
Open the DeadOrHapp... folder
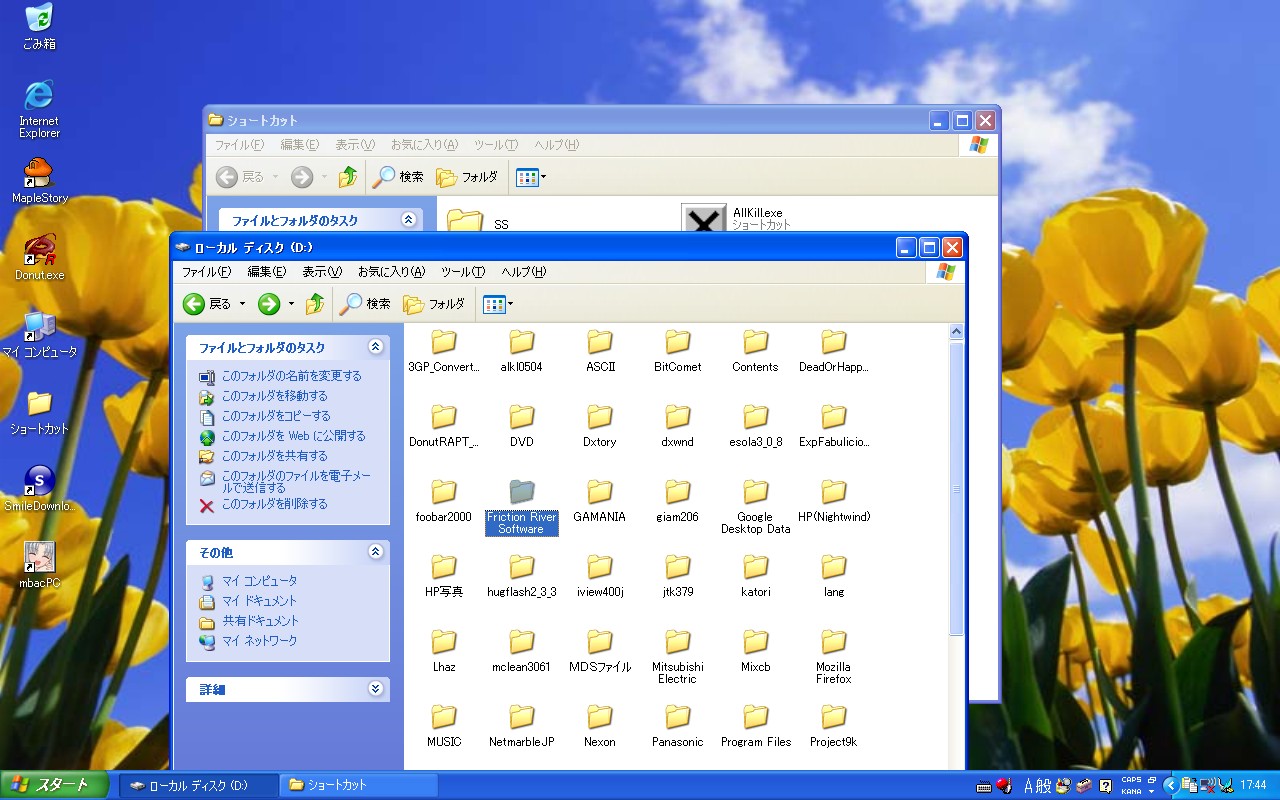click(x=834, y=350)
